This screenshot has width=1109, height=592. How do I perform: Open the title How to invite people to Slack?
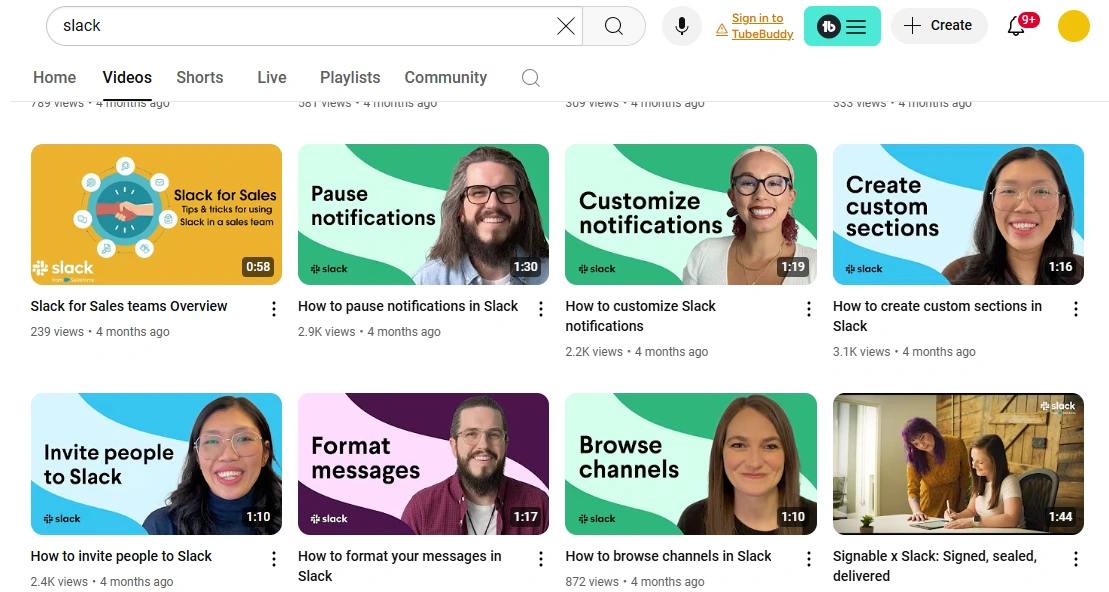(121, 557)
